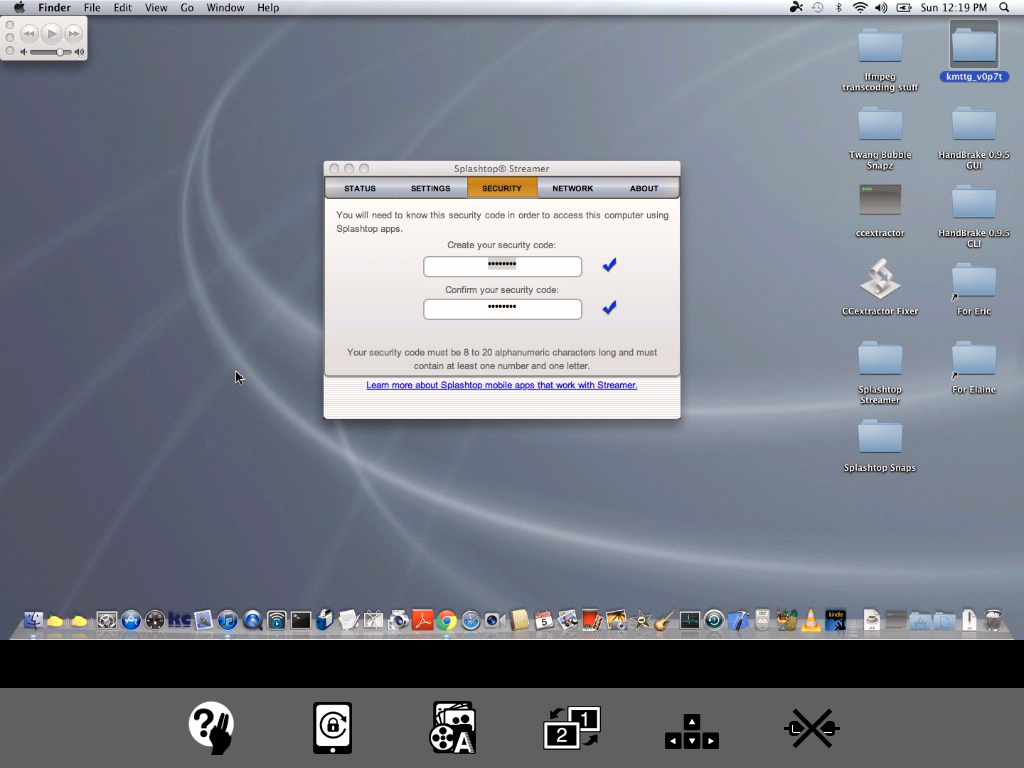Launch Xcode from the dock
This screenshot has height=768, width=1024.
[x=738, y=620]
